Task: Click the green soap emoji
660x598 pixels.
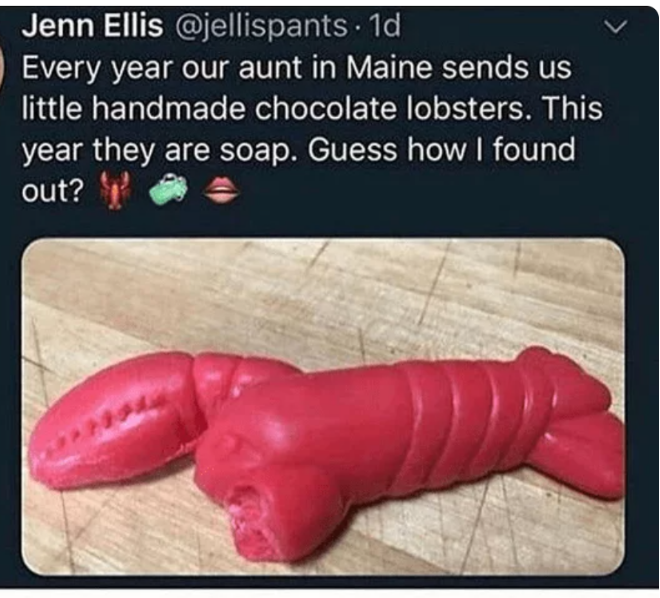Action: coord(168,189)
